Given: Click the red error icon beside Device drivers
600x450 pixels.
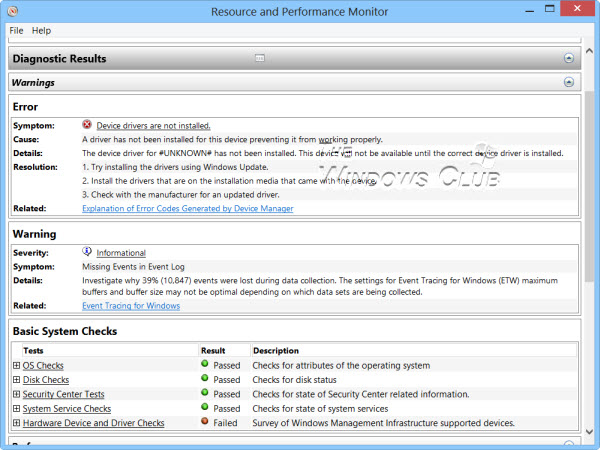Looking at the screenshot, I should click(87, 124).
